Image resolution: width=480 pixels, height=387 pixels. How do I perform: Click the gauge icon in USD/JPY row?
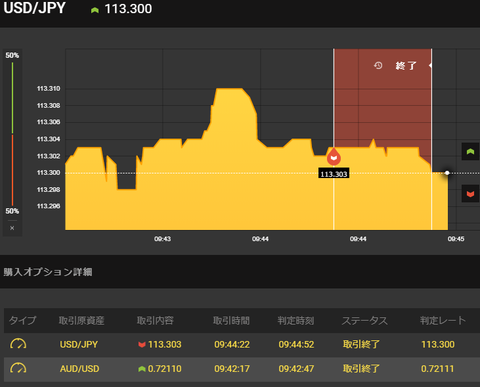point(18,344)
